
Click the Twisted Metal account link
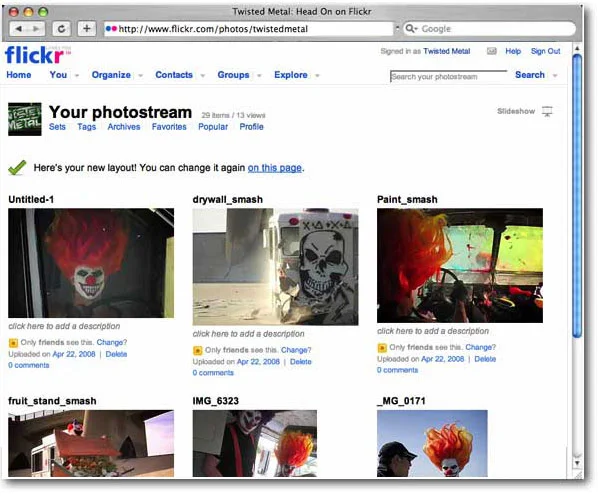click(447, 51)
